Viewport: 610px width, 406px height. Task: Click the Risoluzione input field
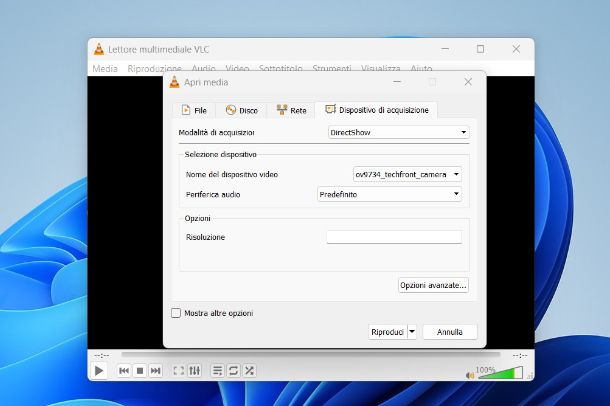(394, 237)
